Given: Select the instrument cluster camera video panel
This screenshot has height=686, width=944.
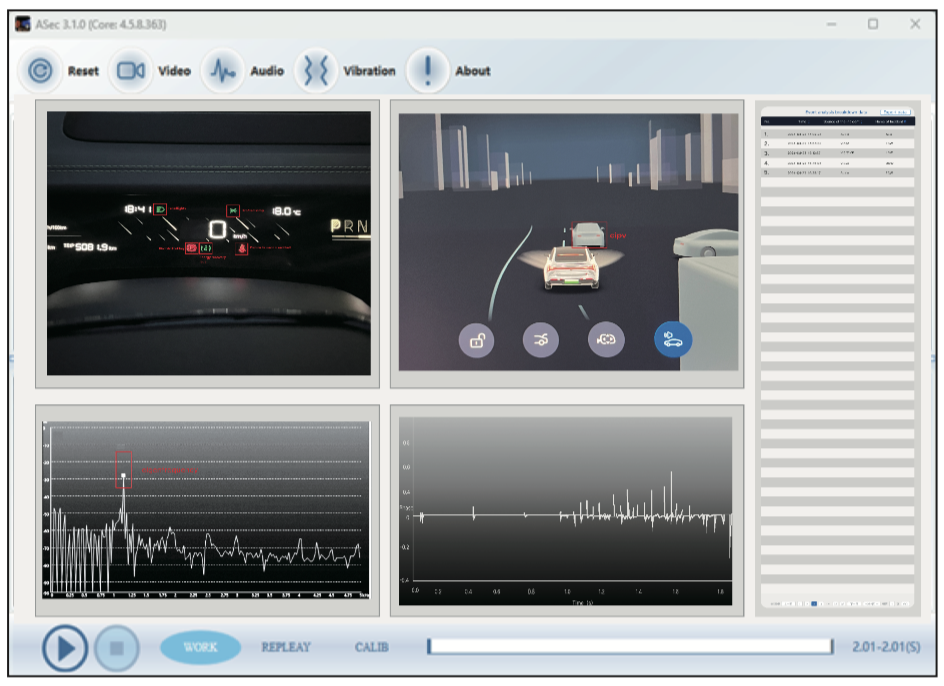Looking at the screenshot, I should click(x=209, y=243).
